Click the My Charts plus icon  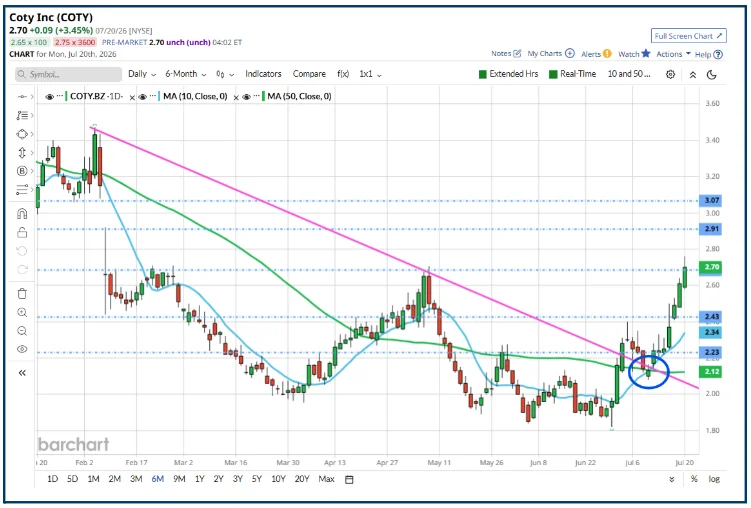(569, 53)
